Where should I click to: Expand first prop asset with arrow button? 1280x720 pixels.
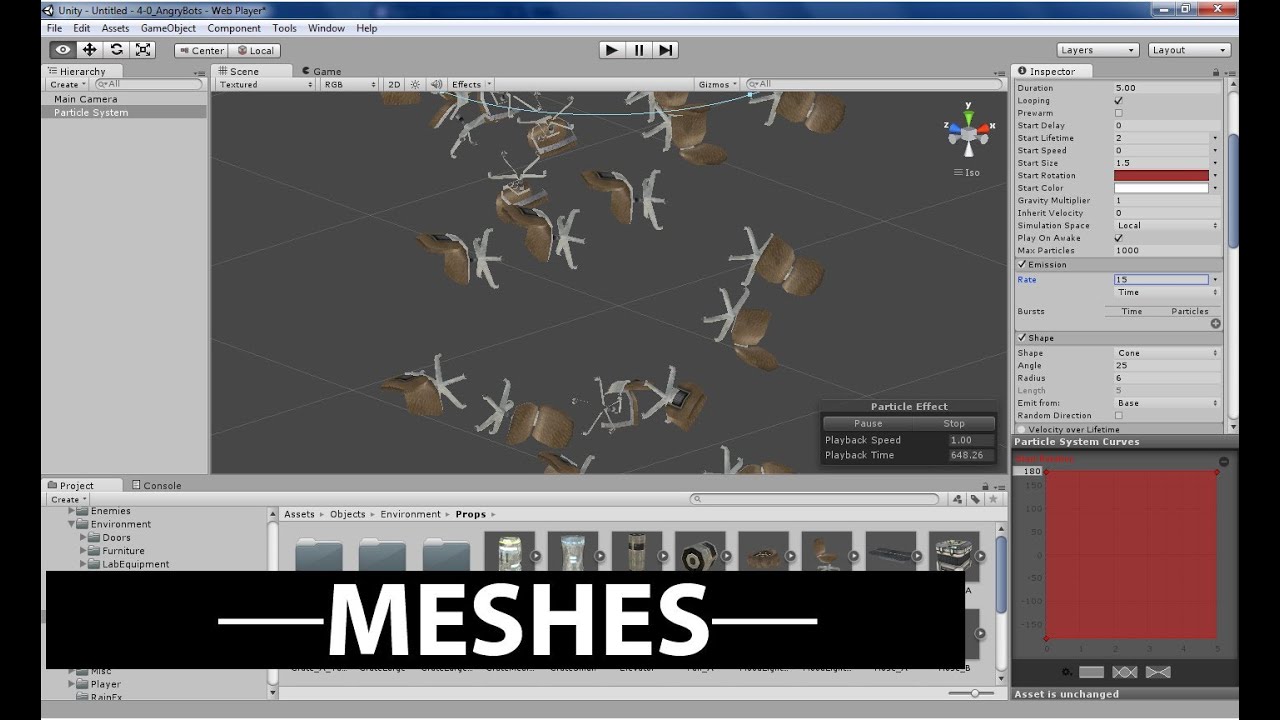tap(535, 556)
